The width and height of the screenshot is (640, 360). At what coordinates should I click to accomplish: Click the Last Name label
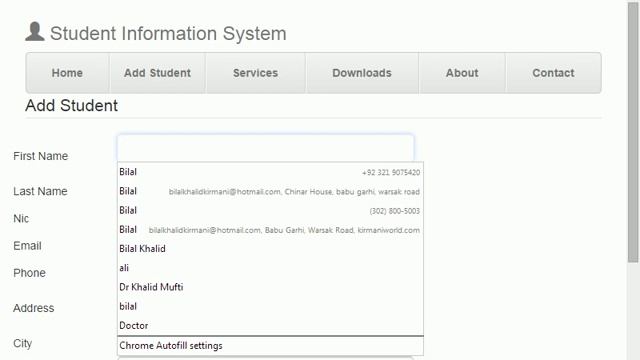coord(40,191)
